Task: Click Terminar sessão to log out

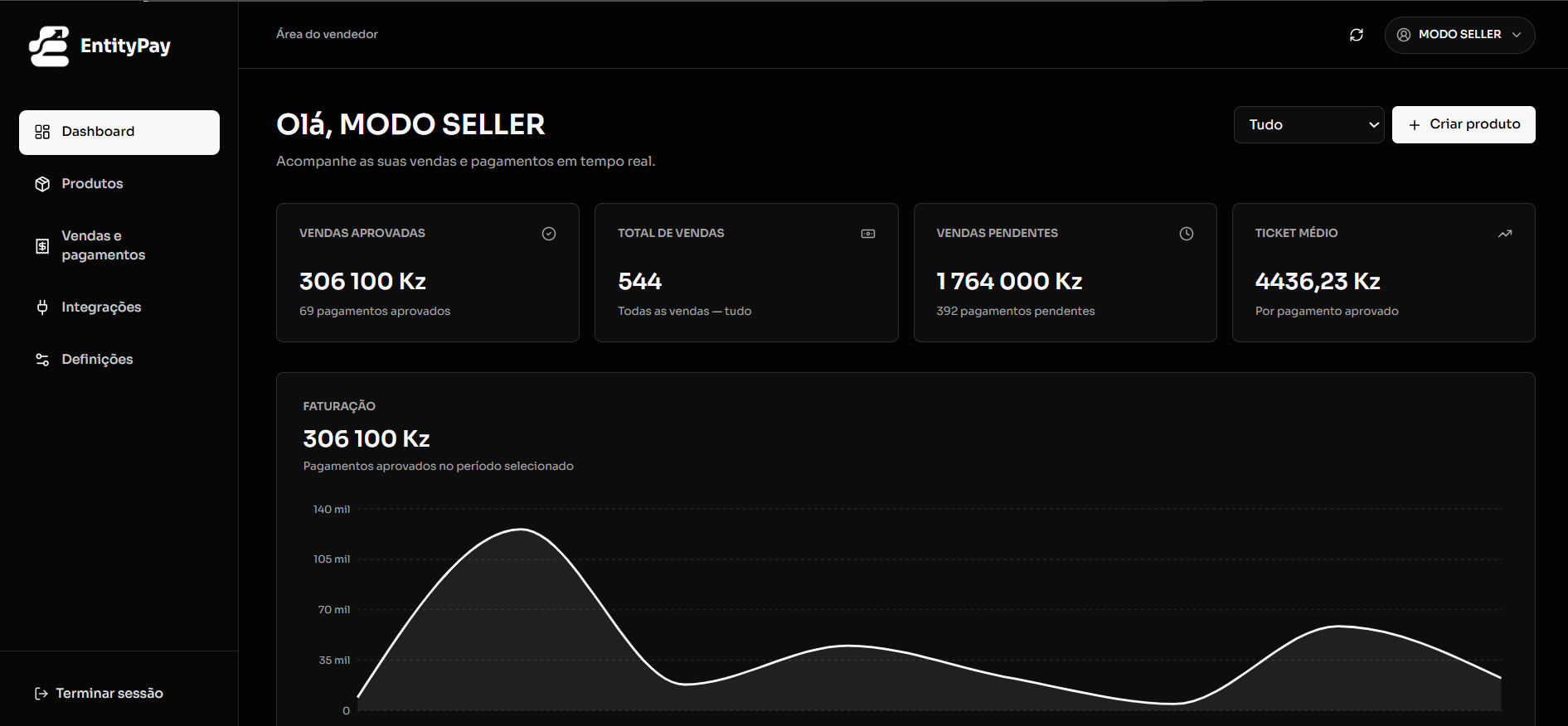Action: coord(100,694)
